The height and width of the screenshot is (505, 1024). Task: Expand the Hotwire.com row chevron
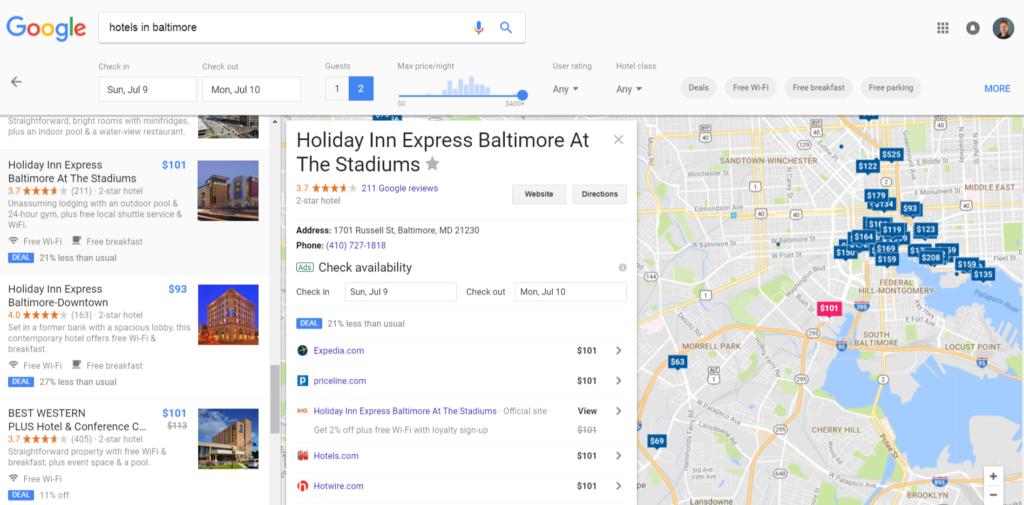(x=618, y=486)
